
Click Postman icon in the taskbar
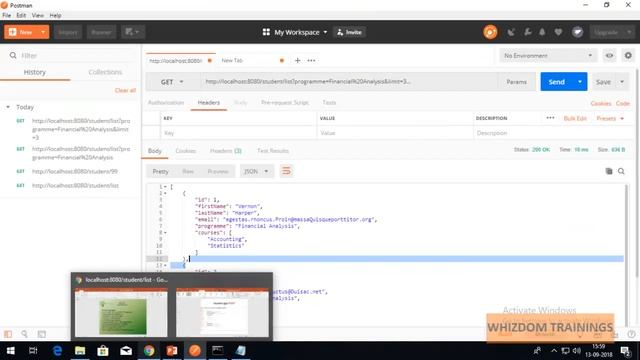coord(195,351)
